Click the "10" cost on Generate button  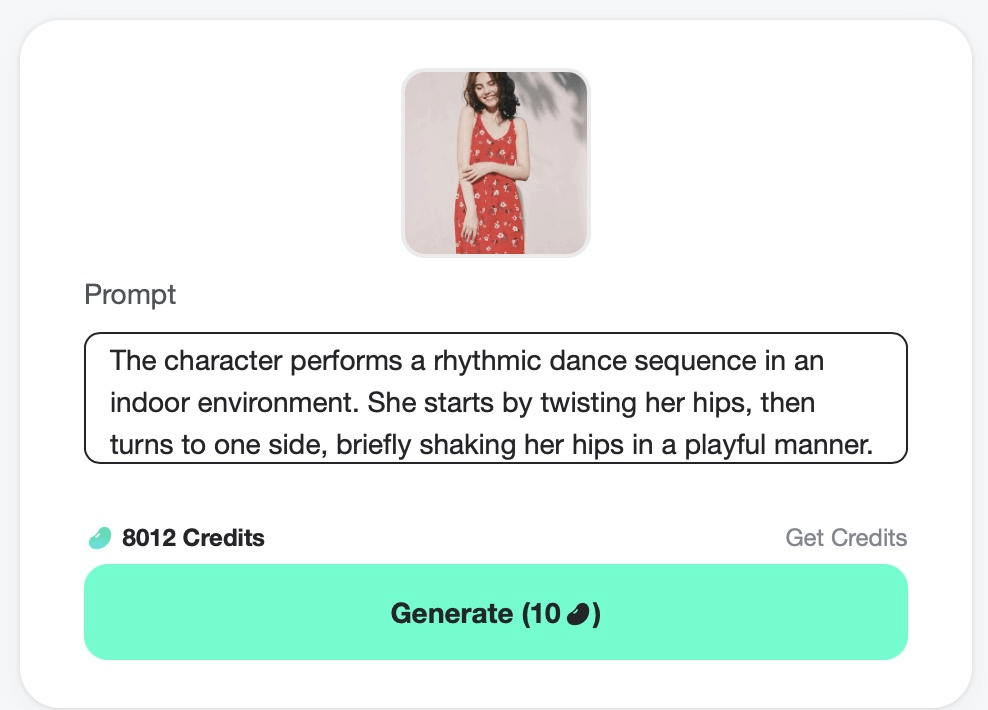[545, 613]
